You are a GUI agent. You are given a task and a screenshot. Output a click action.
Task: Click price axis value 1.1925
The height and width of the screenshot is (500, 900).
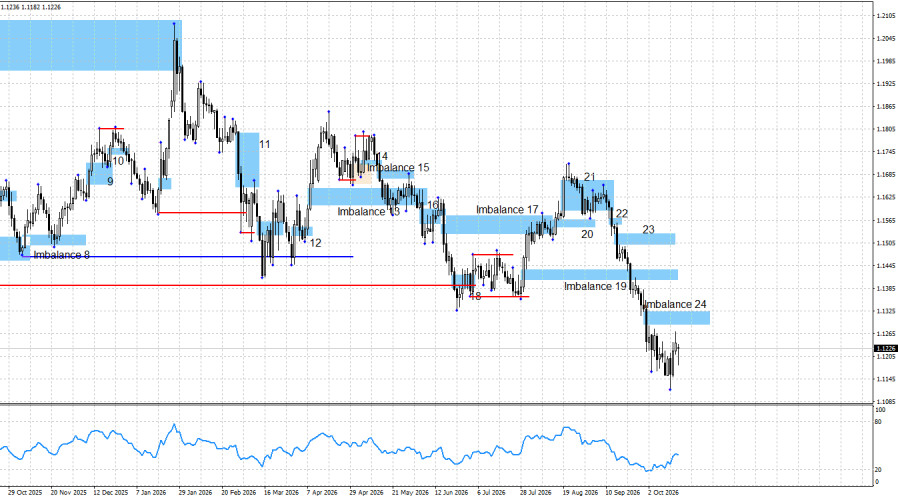click(x=886, y=84)
